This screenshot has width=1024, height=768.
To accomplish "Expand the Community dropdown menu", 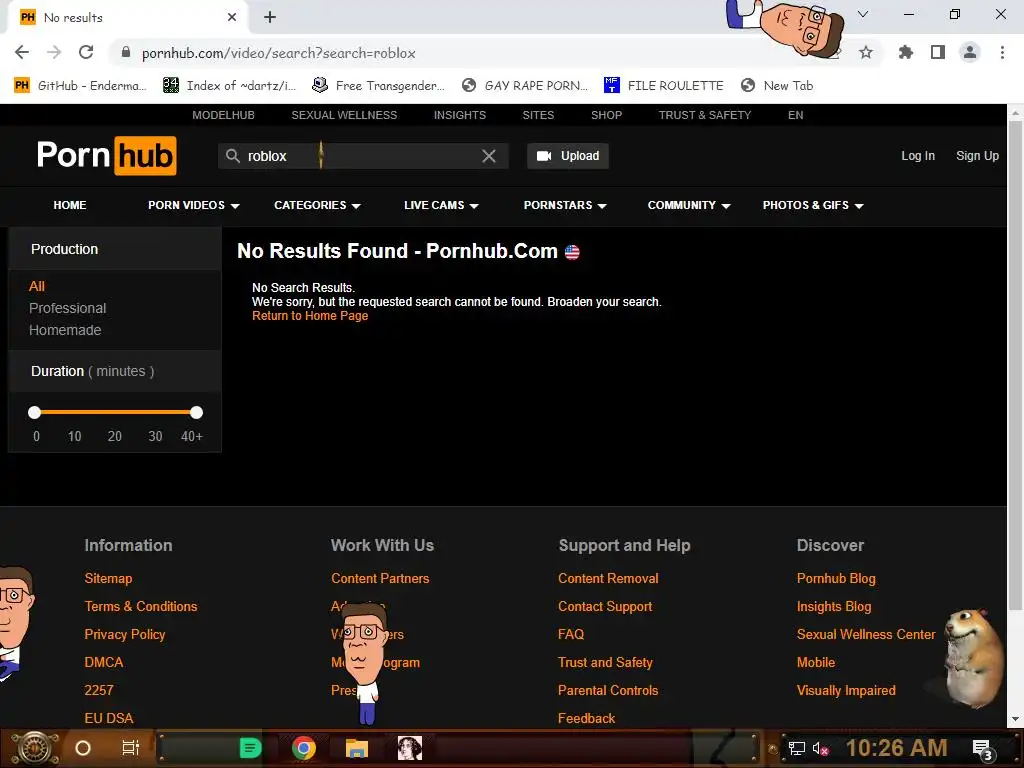I will pyautogui.click(x=688, y=205).
